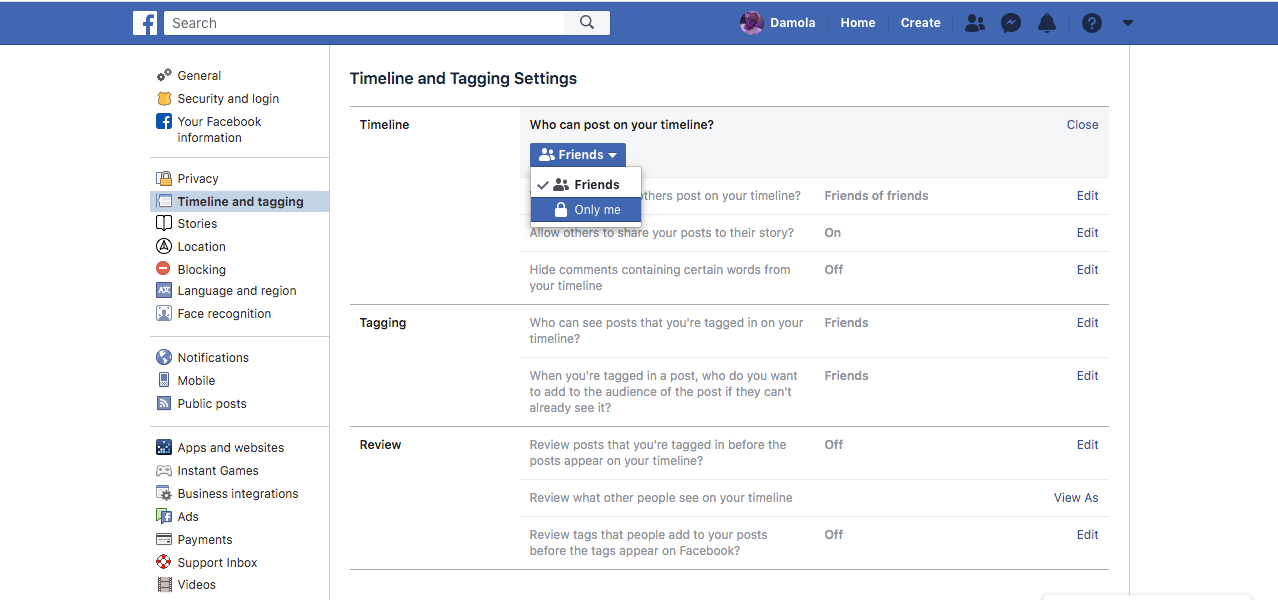Click the Home button in header
Viewport: 1278px width, 600px height.
[858, 23]
